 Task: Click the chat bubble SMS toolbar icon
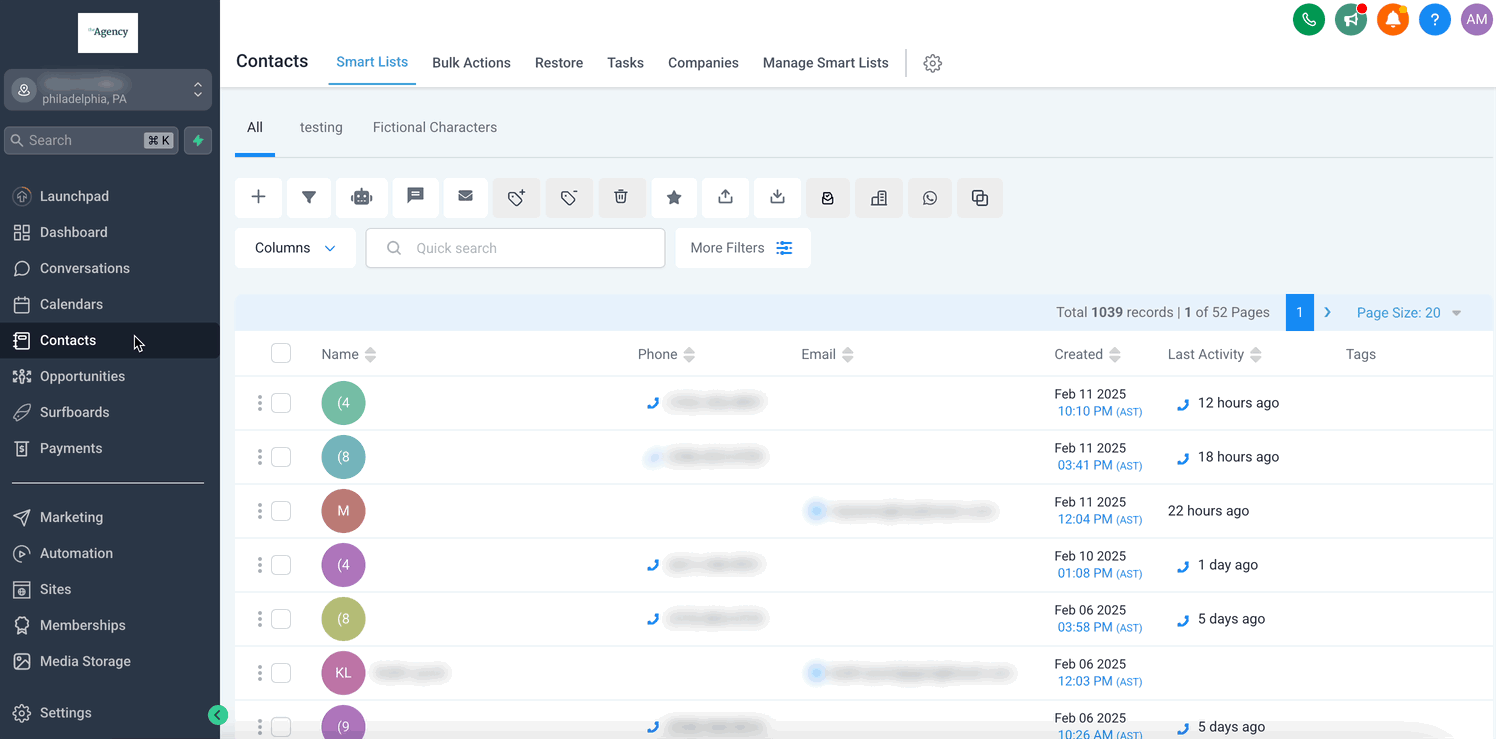(415, 197)
